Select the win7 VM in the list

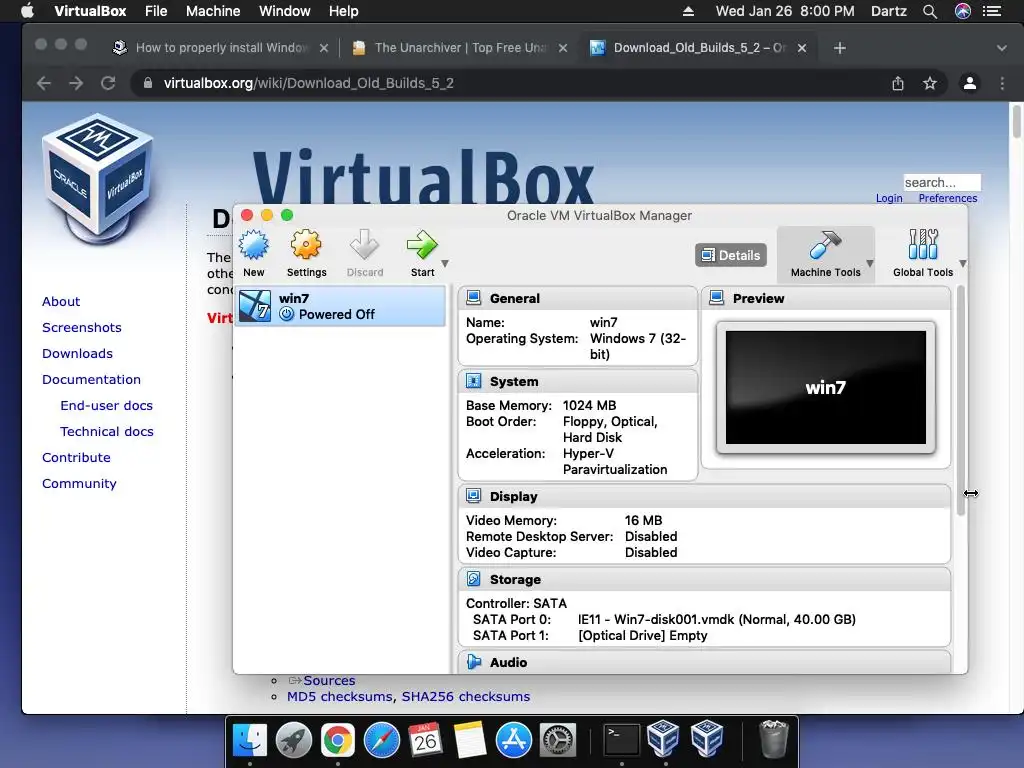click(x=340, y=306)
